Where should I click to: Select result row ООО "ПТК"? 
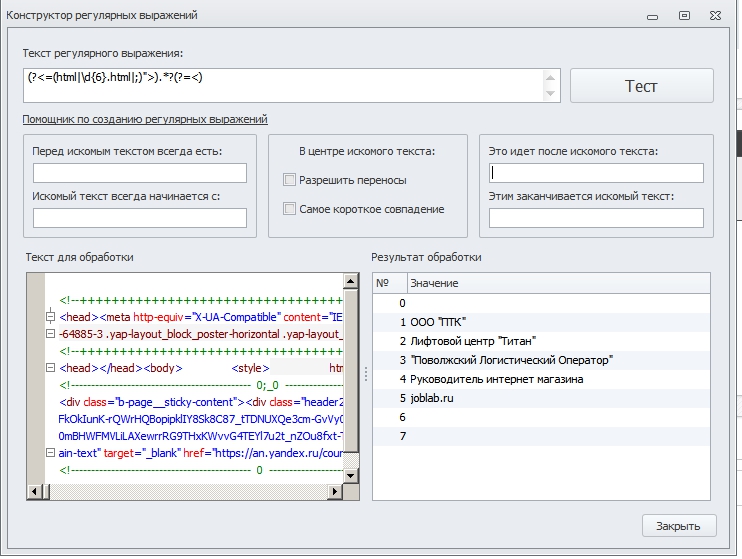pos(541,322)
